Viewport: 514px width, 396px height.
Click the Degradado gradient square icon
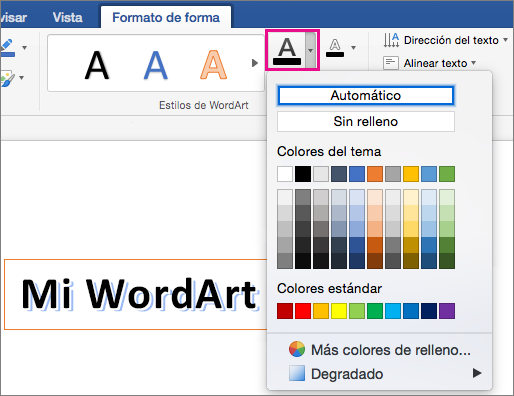click(x=297, y=373)
